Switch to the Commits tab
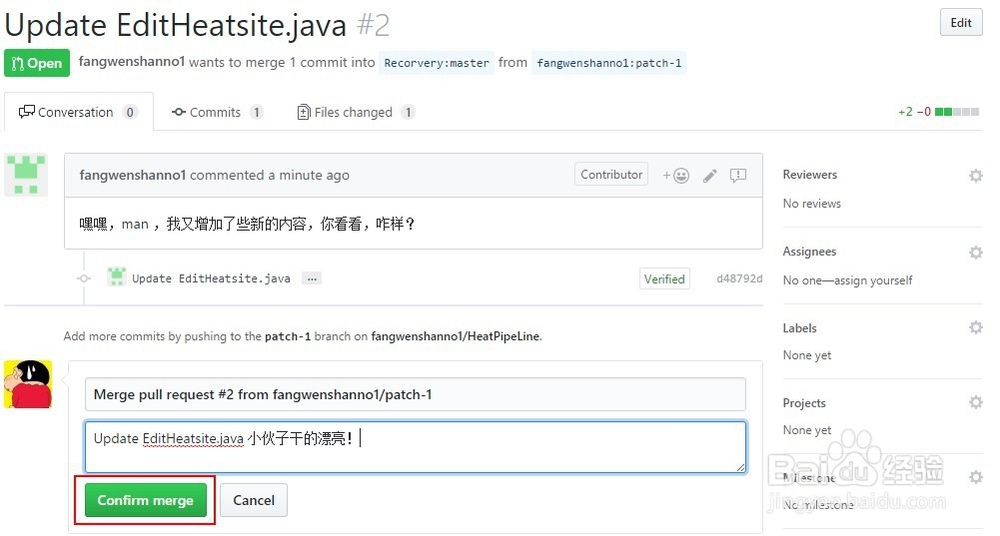The height and width of the screenshot is (536, 1000). click(217, 112)
